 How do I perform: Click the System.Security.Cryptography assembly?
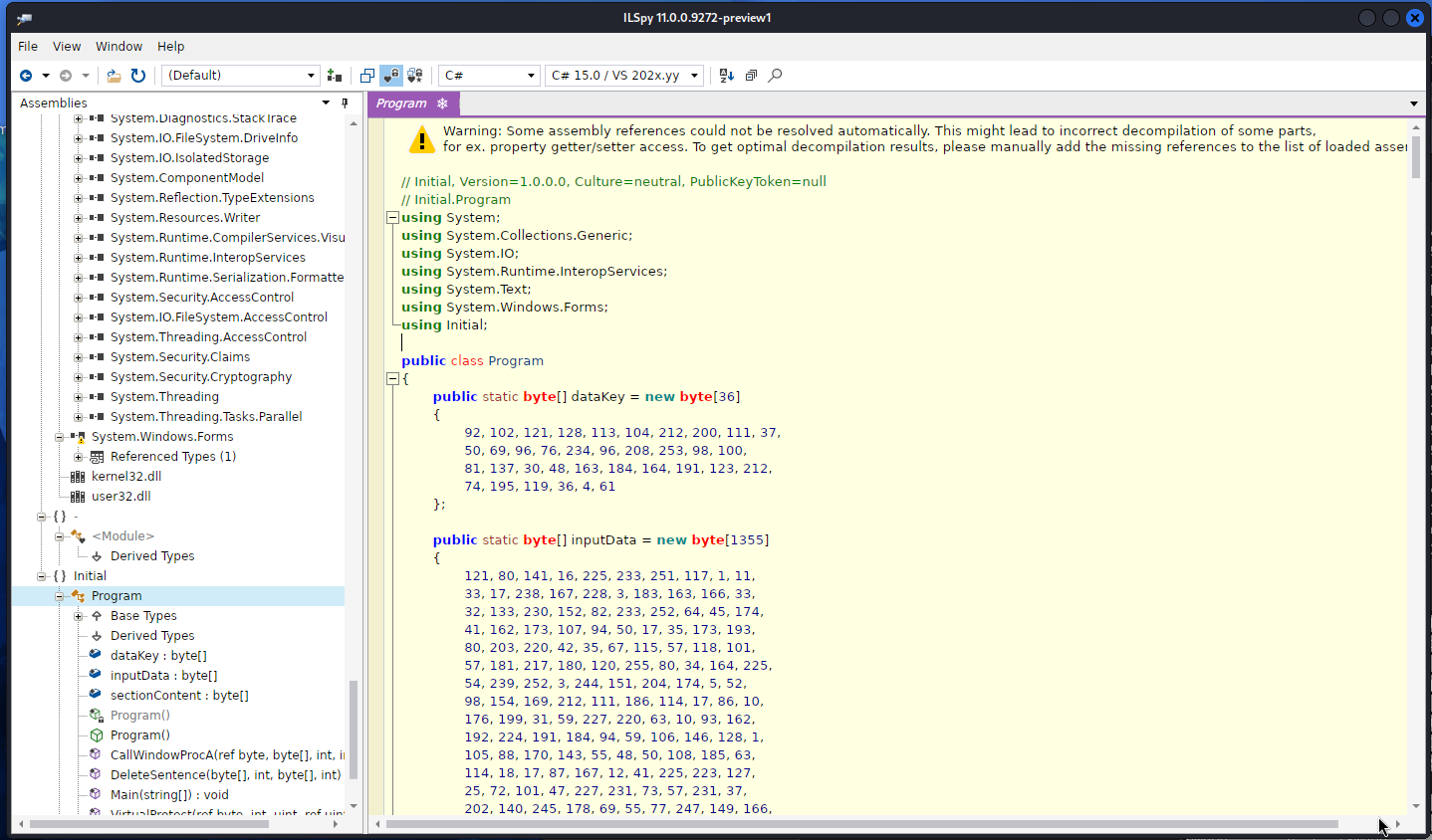point(201,377)
